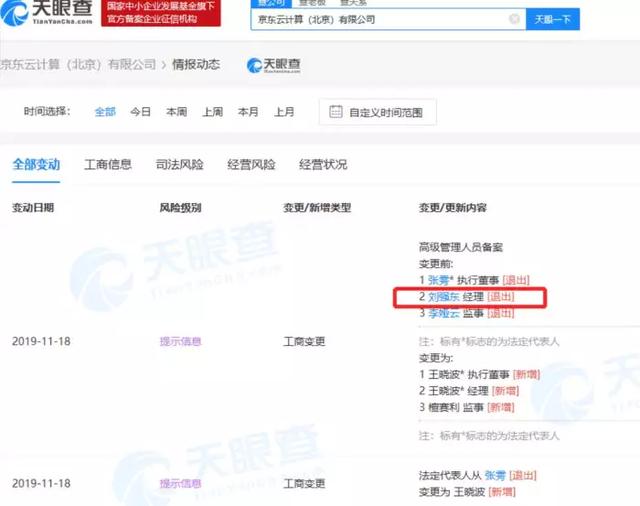640x506 pixels.
Task: Switch to the 全部变动 tab
Action: pyautogui.click(x=36, y=164)
